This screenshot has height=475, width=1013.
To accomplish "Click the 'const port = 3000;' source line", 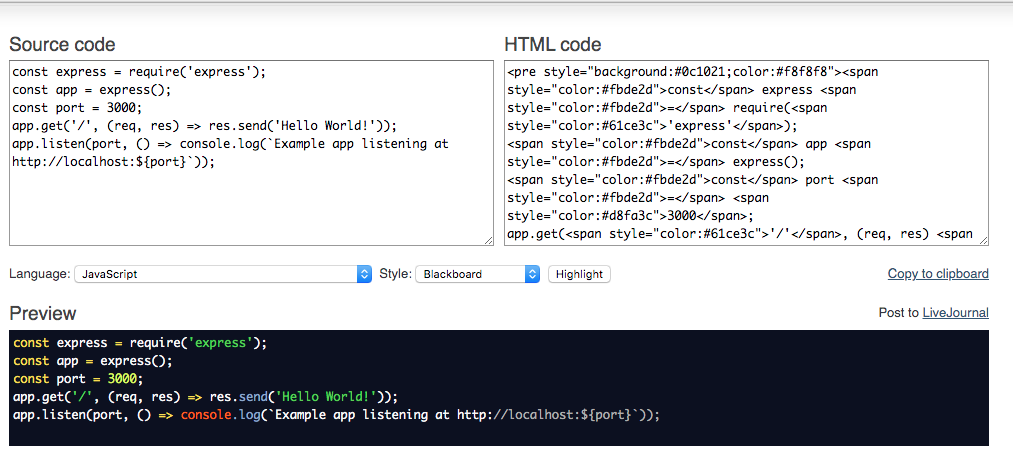I will [x=77, y=108].
